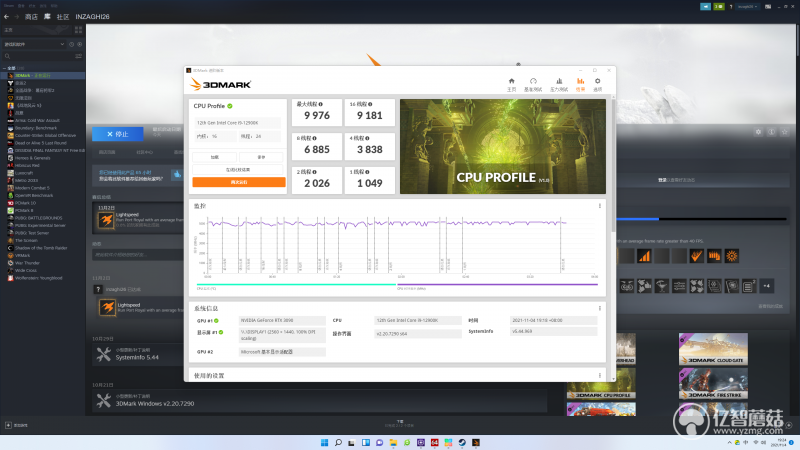This screenshot has width=800, height=450.
Task: Open the Steam game info icon
Action: [771, 132]
